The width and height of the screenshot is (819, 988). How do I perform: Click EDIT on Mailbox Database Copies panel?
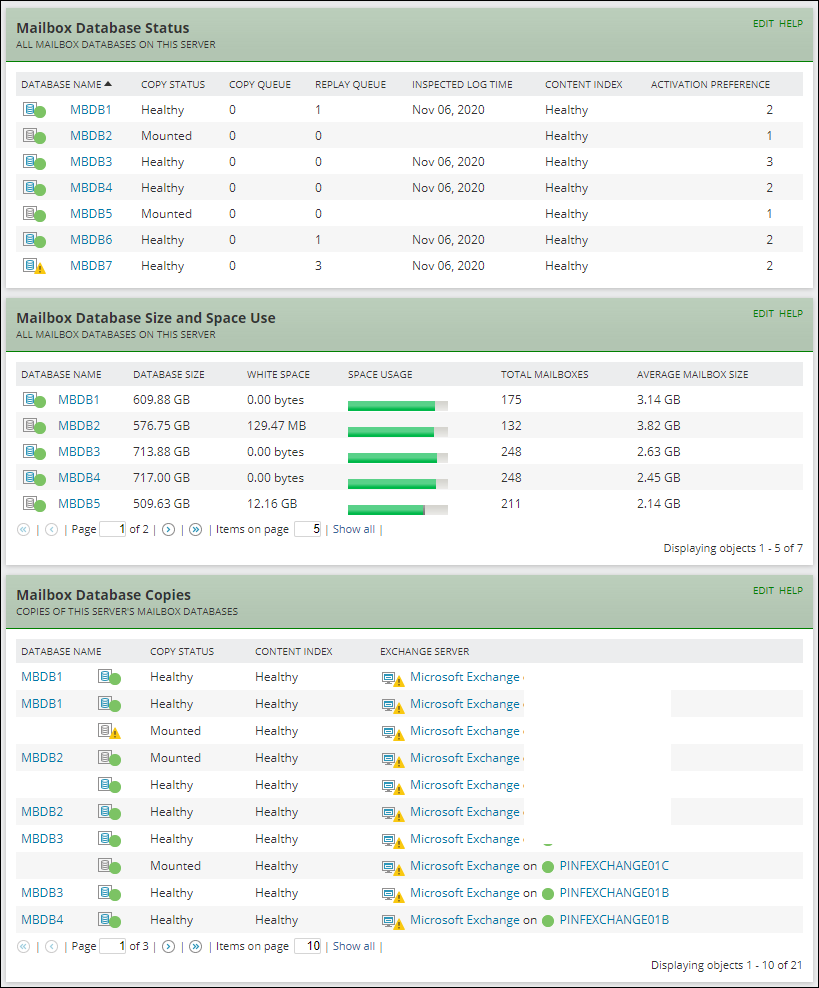[x=763, y=590]
